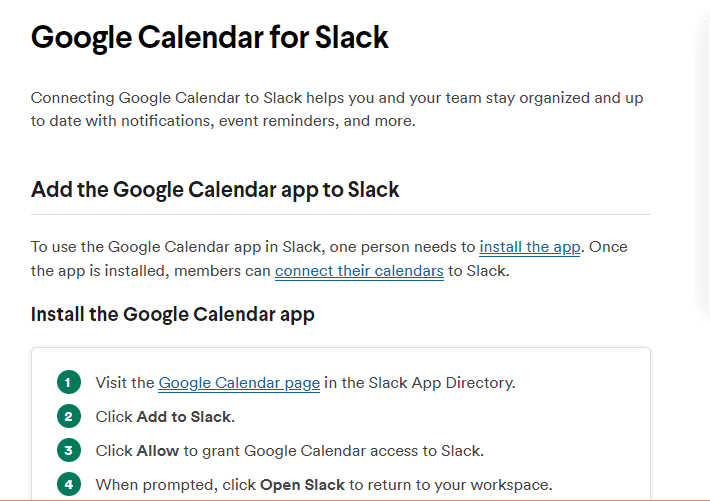Open the "Google Calendar page" link

point(239,382)
